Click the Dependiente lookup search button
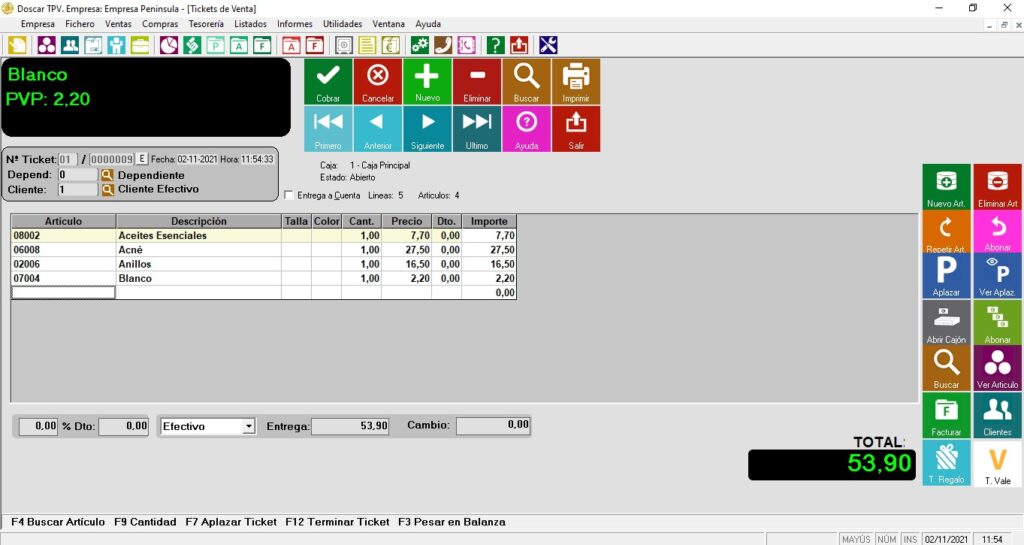Screen dimensions: 1024x545 click(x=108, y=175)
